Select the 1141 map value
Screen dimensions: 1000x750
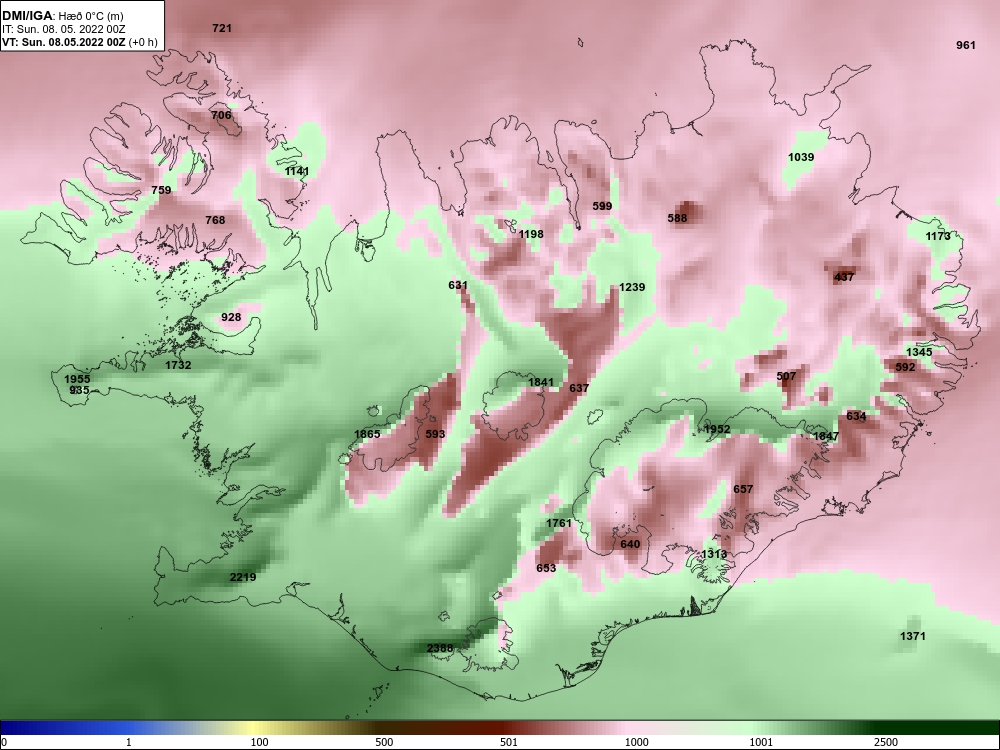[297, 171]
